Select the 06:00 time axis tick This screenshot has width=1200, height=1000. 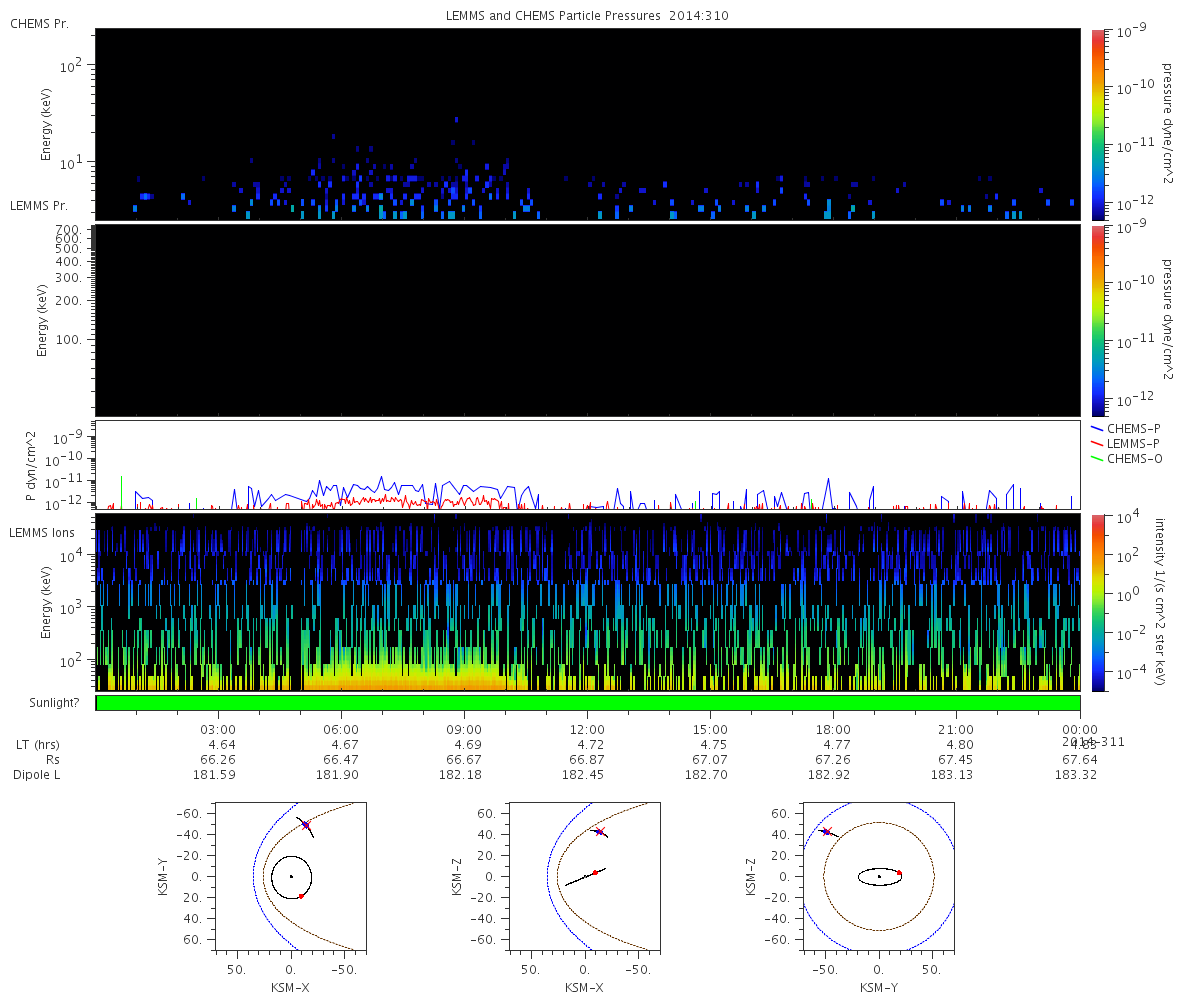[342, 729]
